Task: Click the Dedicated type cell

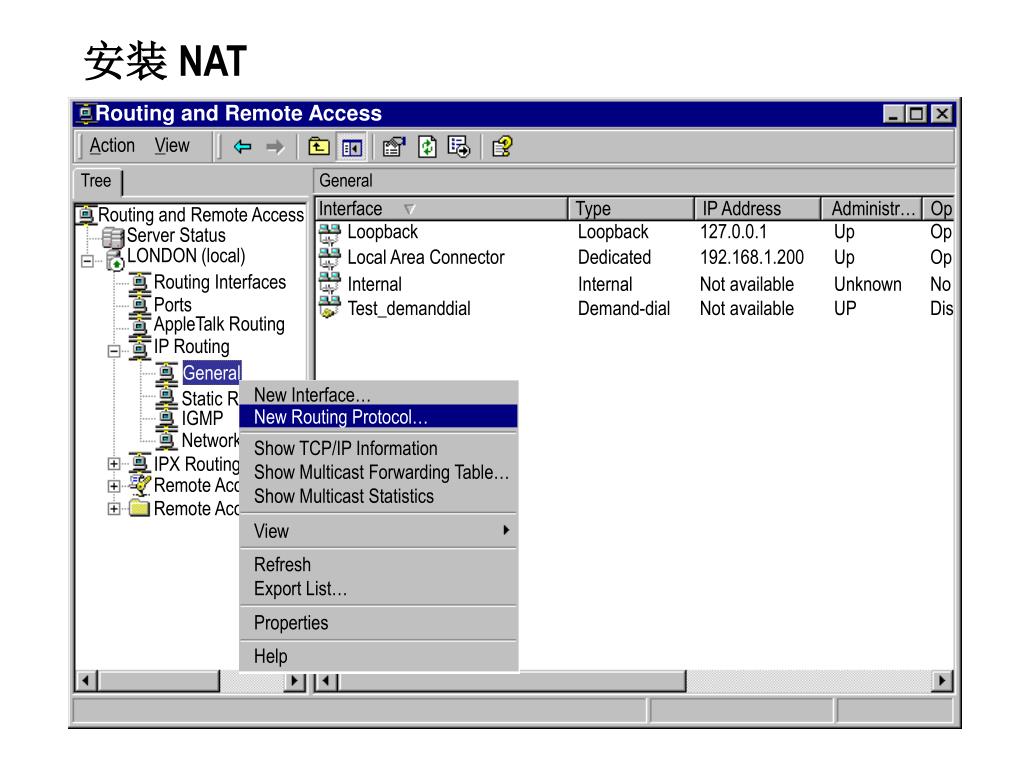Action: 614,257
